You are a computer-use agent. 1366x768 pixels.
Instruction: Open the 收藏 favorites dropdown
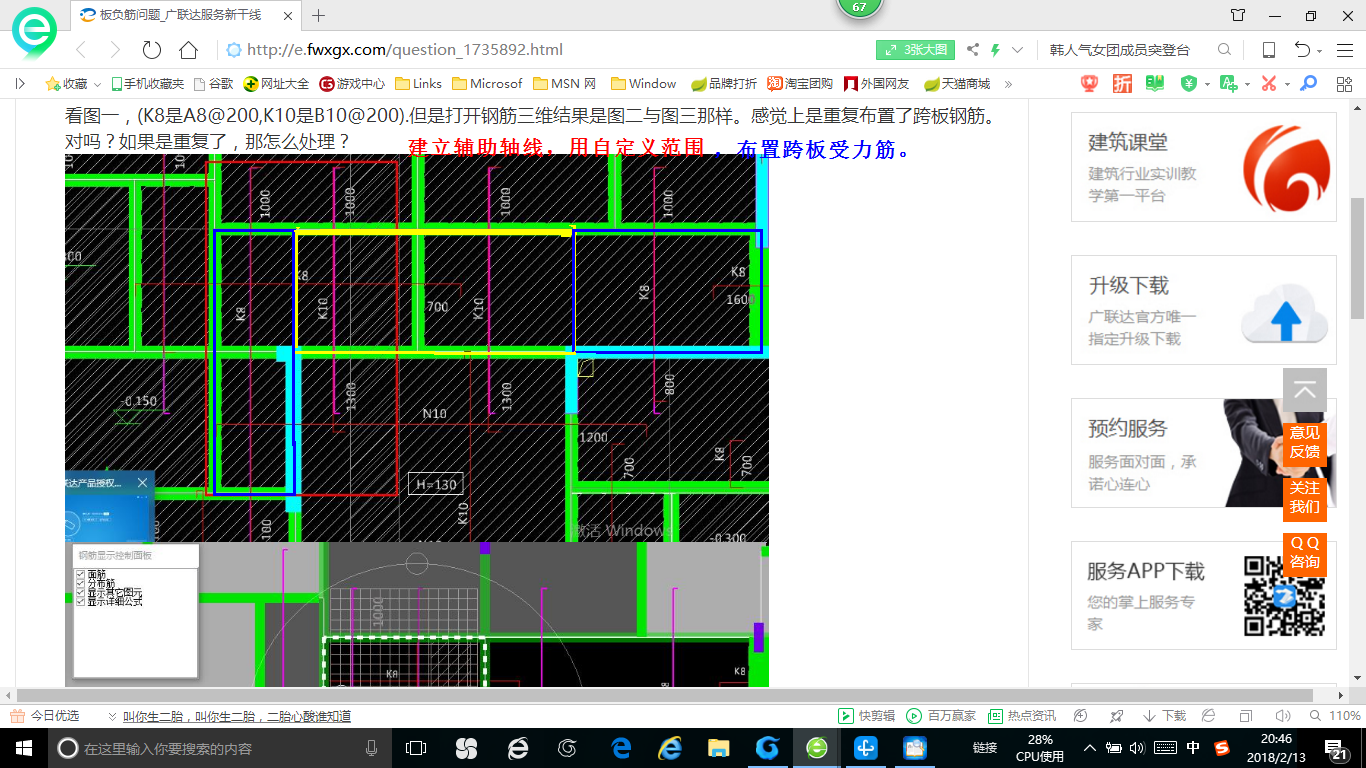(x=74, y=84)
